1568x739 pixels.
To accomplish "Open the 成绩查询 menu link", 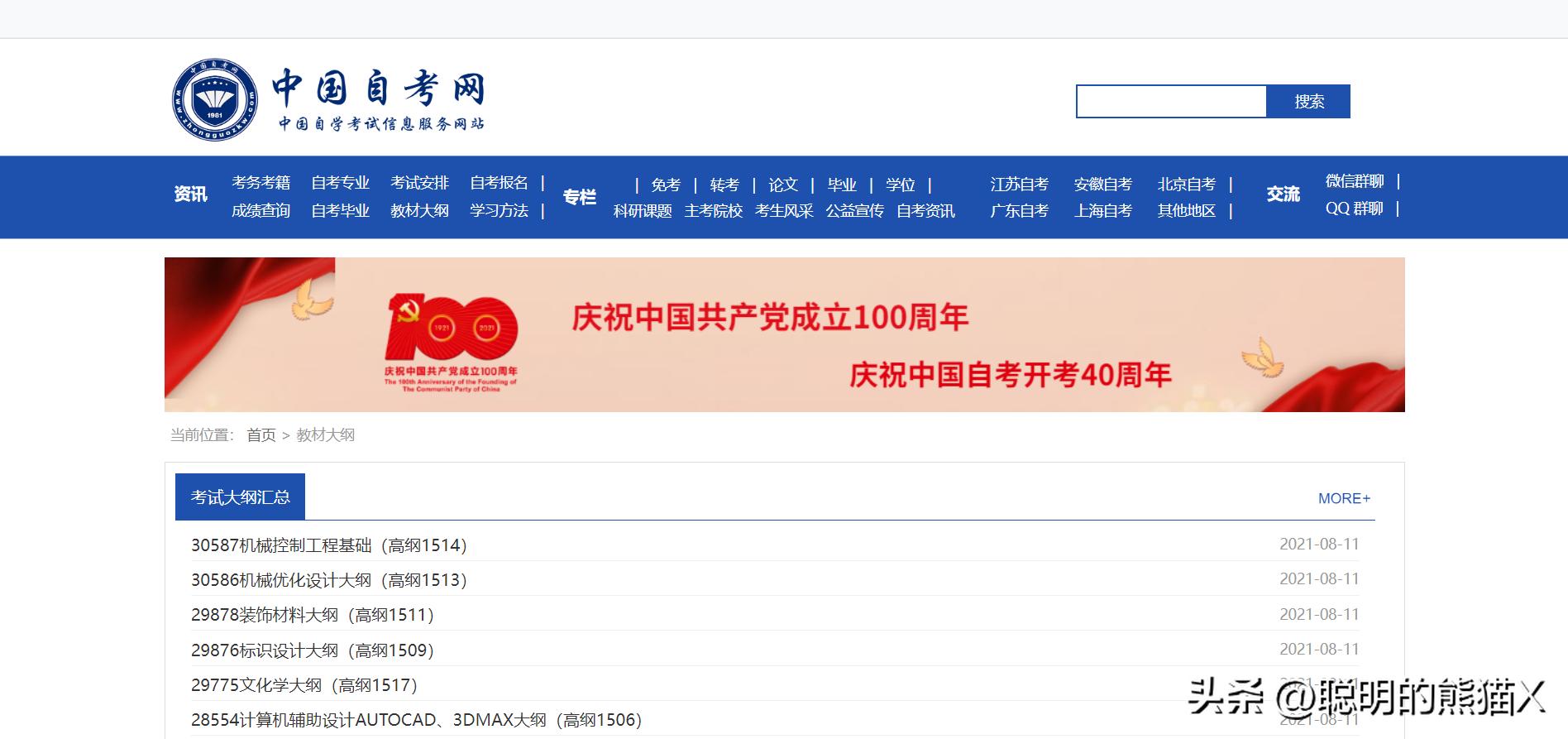I will click(261, 210).
